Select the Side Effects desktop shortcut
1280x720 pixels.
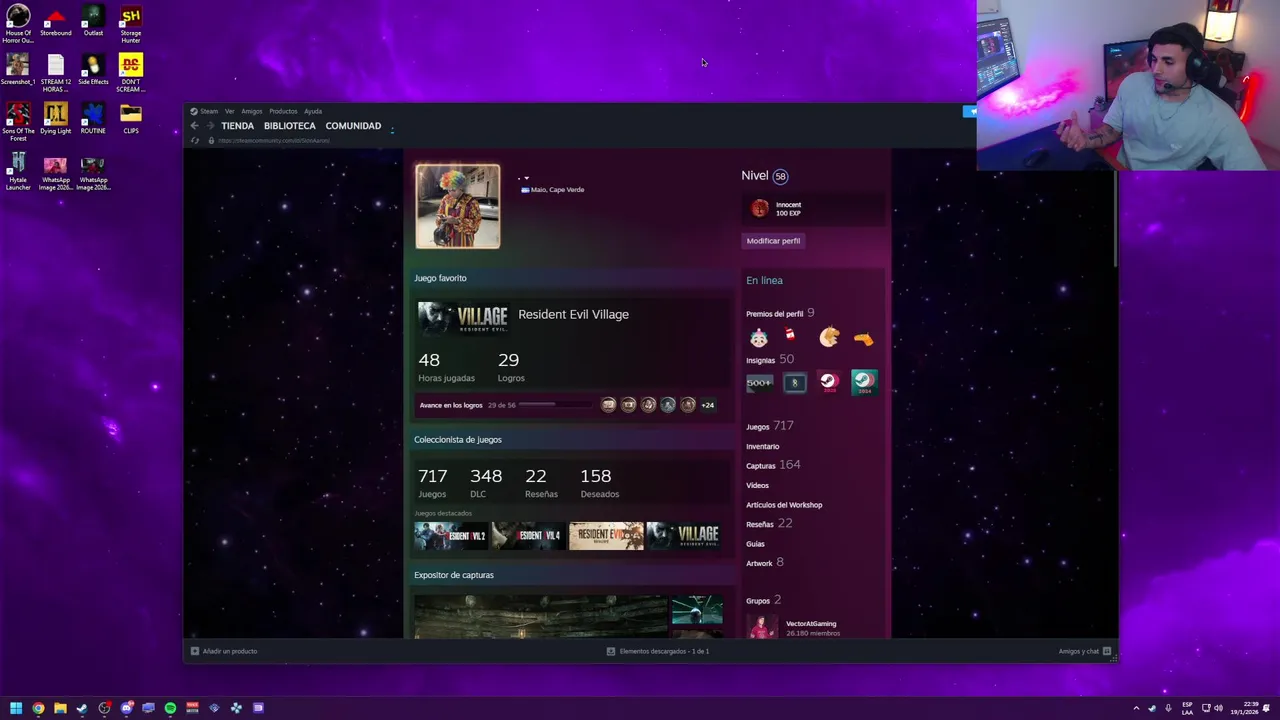93,70
